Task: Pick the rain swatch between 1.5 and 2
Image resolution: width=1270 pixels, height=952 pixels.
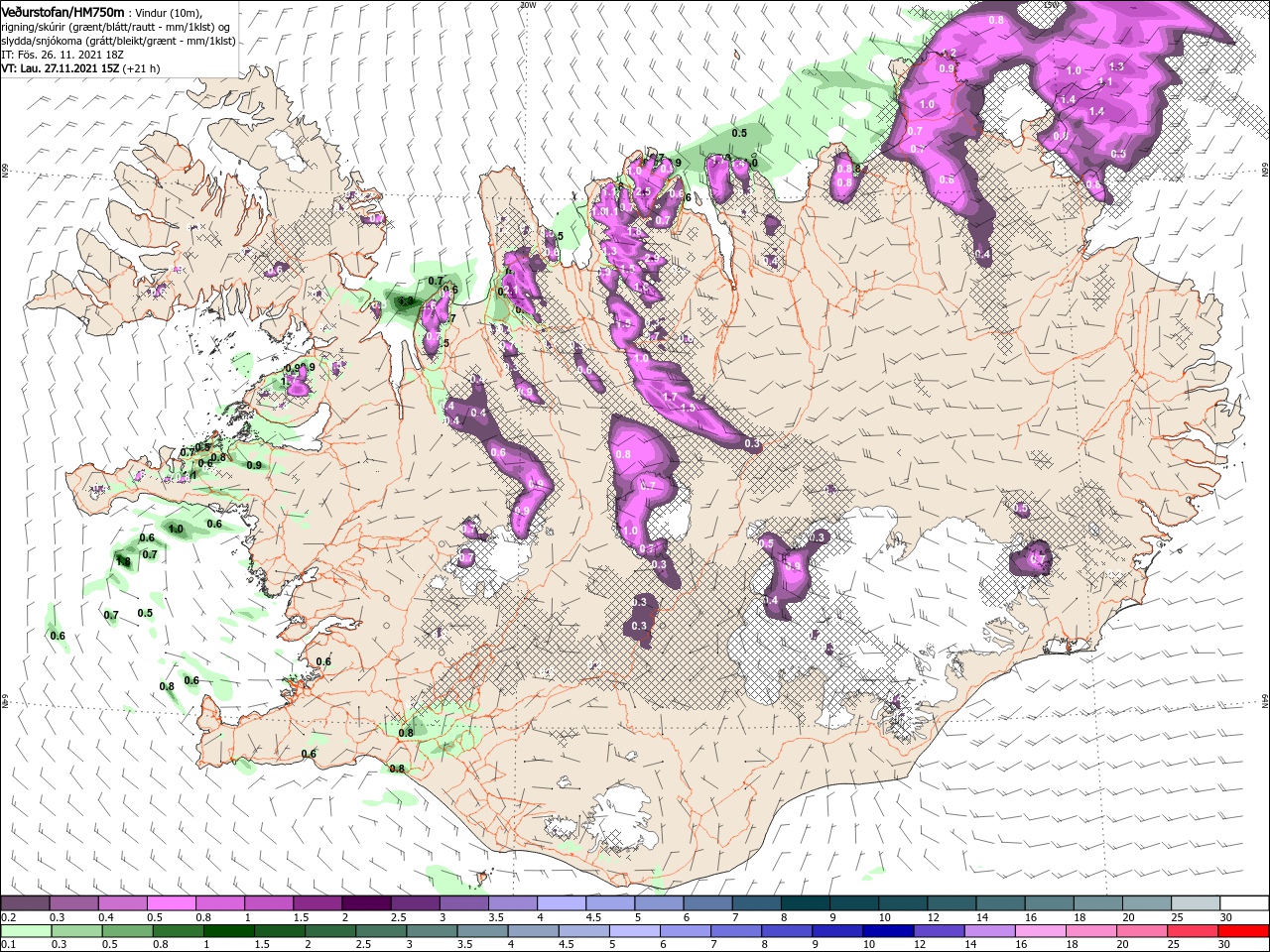Action: pos(280,930)
